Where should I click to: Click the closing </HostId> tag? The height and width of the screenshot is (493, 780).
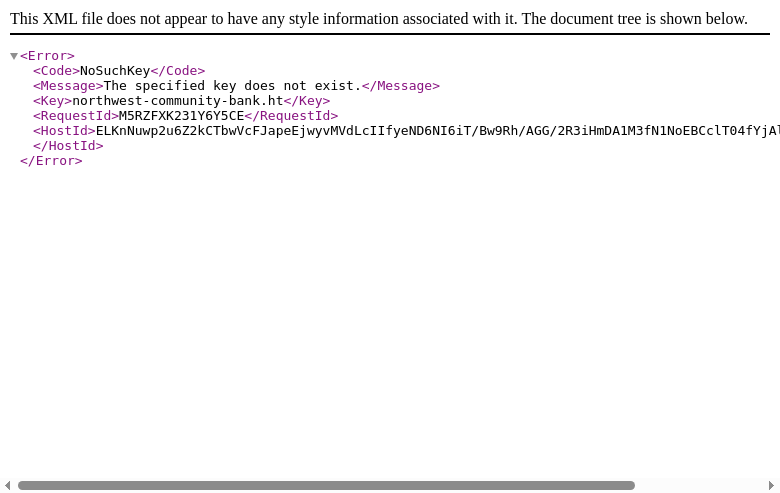(68, 146)
